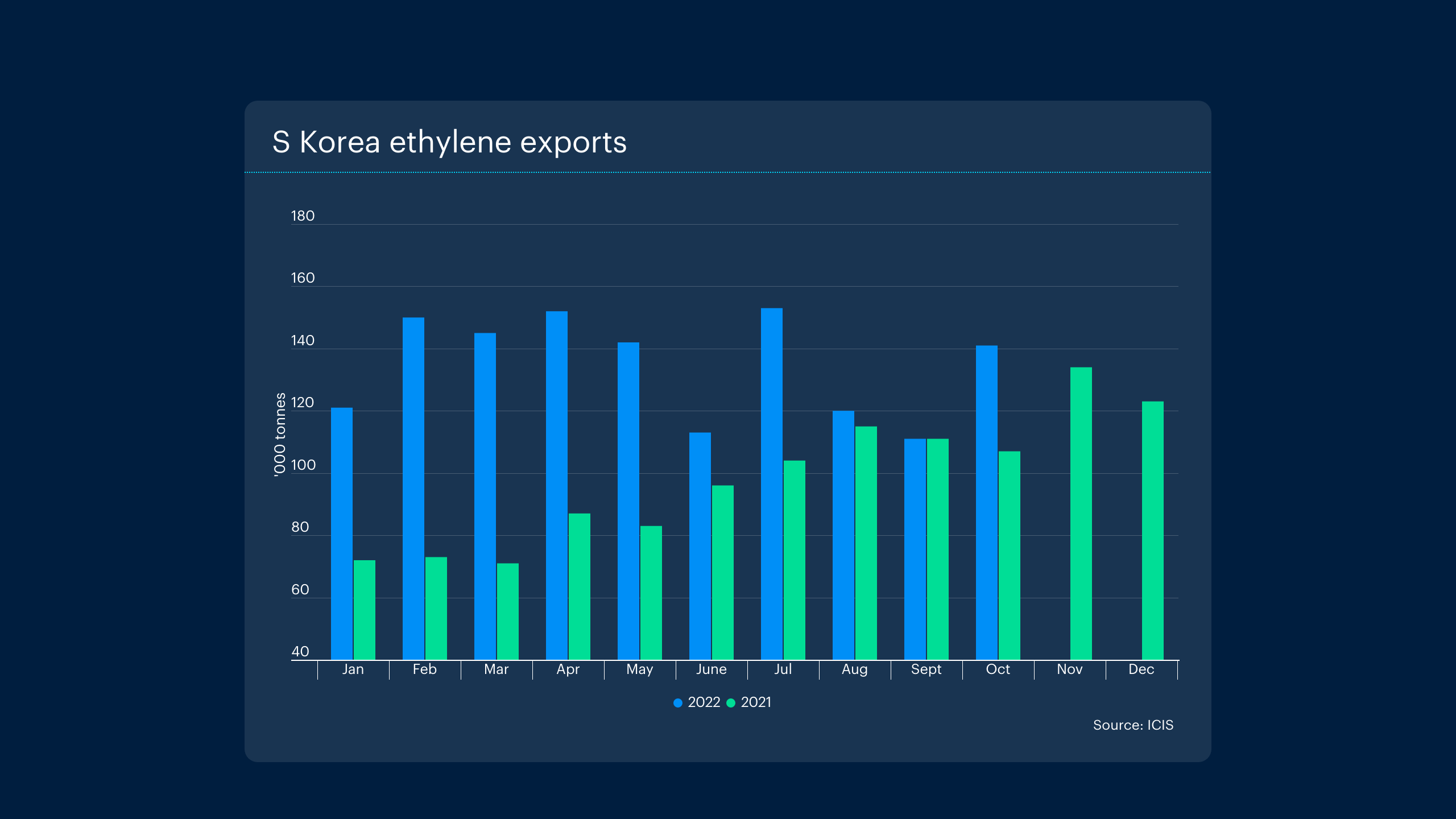Click the April 2022 blue bar
Image resolution: width=1456 pixels, height=819 pixels.
[x=556, y=485]
